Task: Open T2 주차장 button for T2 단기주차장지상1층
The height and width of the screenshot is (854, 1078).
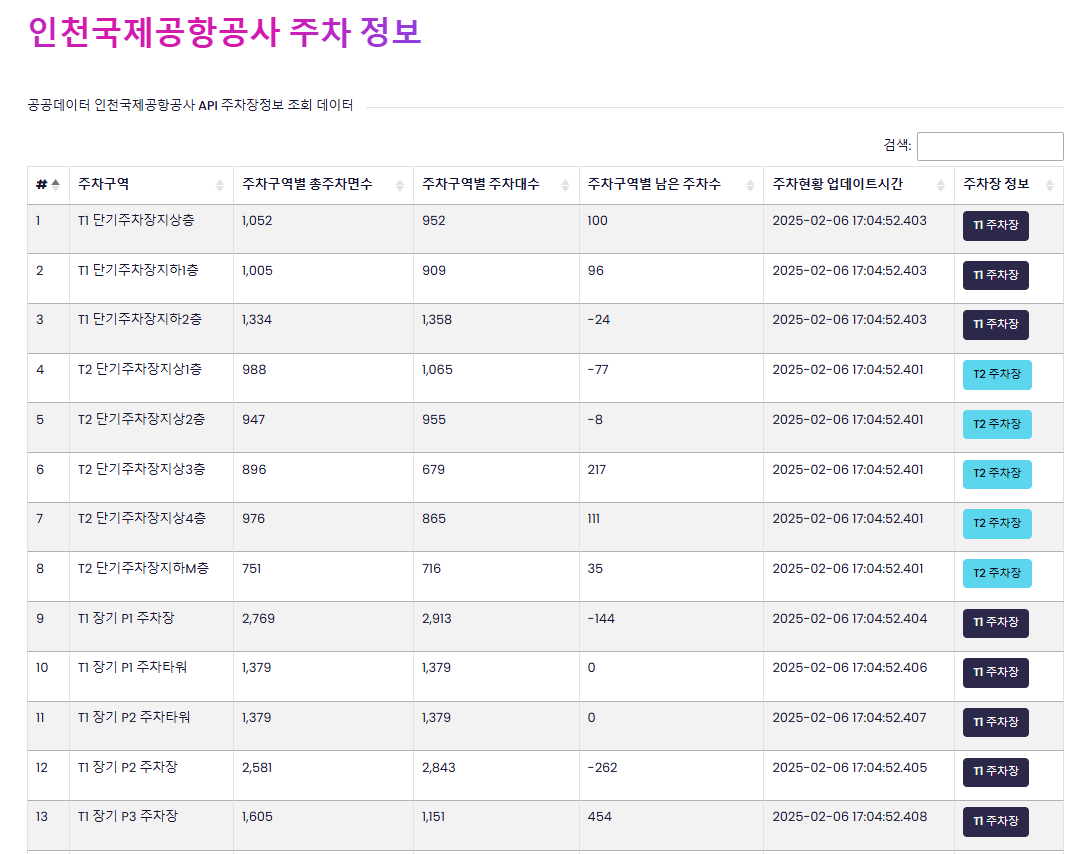Action: pos(997,375)
